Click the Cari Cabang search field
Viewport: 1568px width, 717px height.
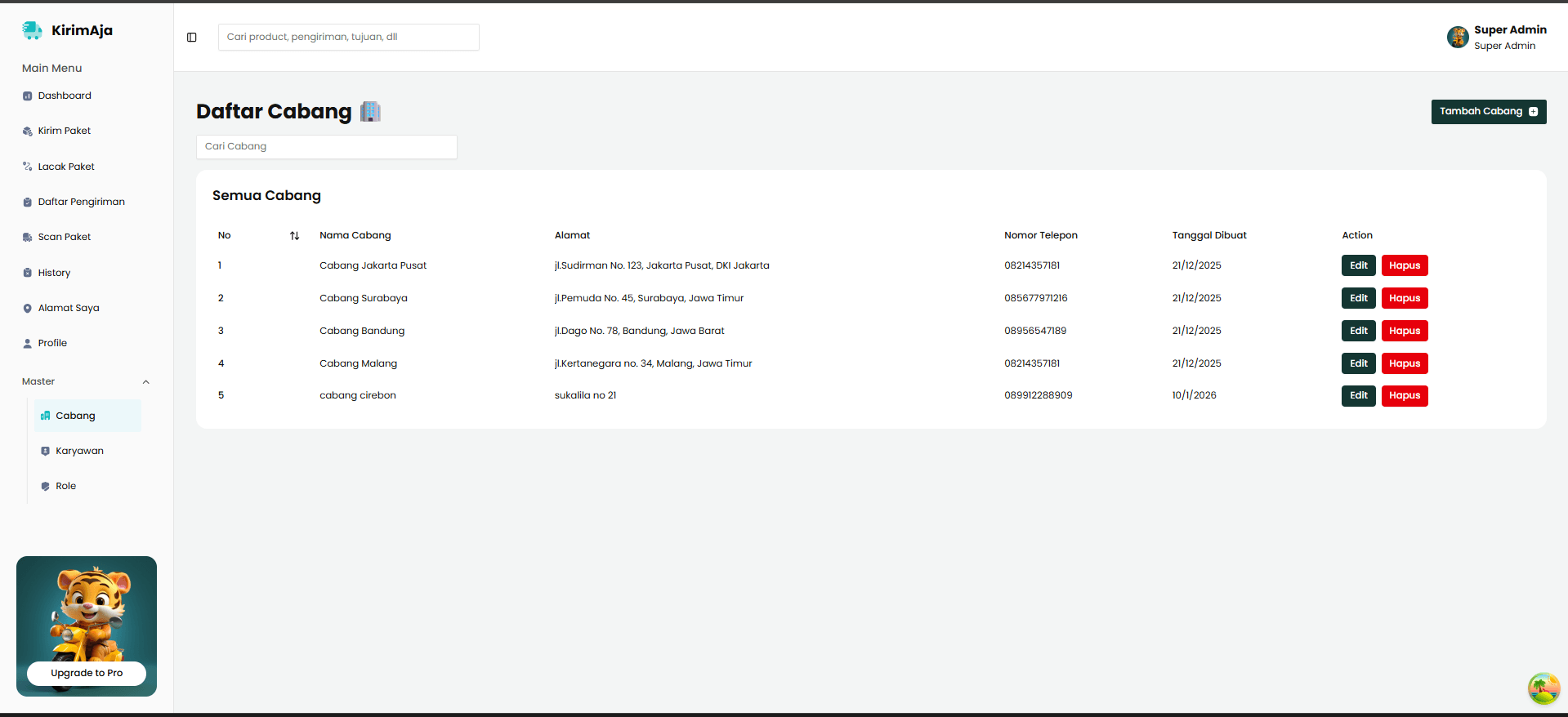point(327,147)
